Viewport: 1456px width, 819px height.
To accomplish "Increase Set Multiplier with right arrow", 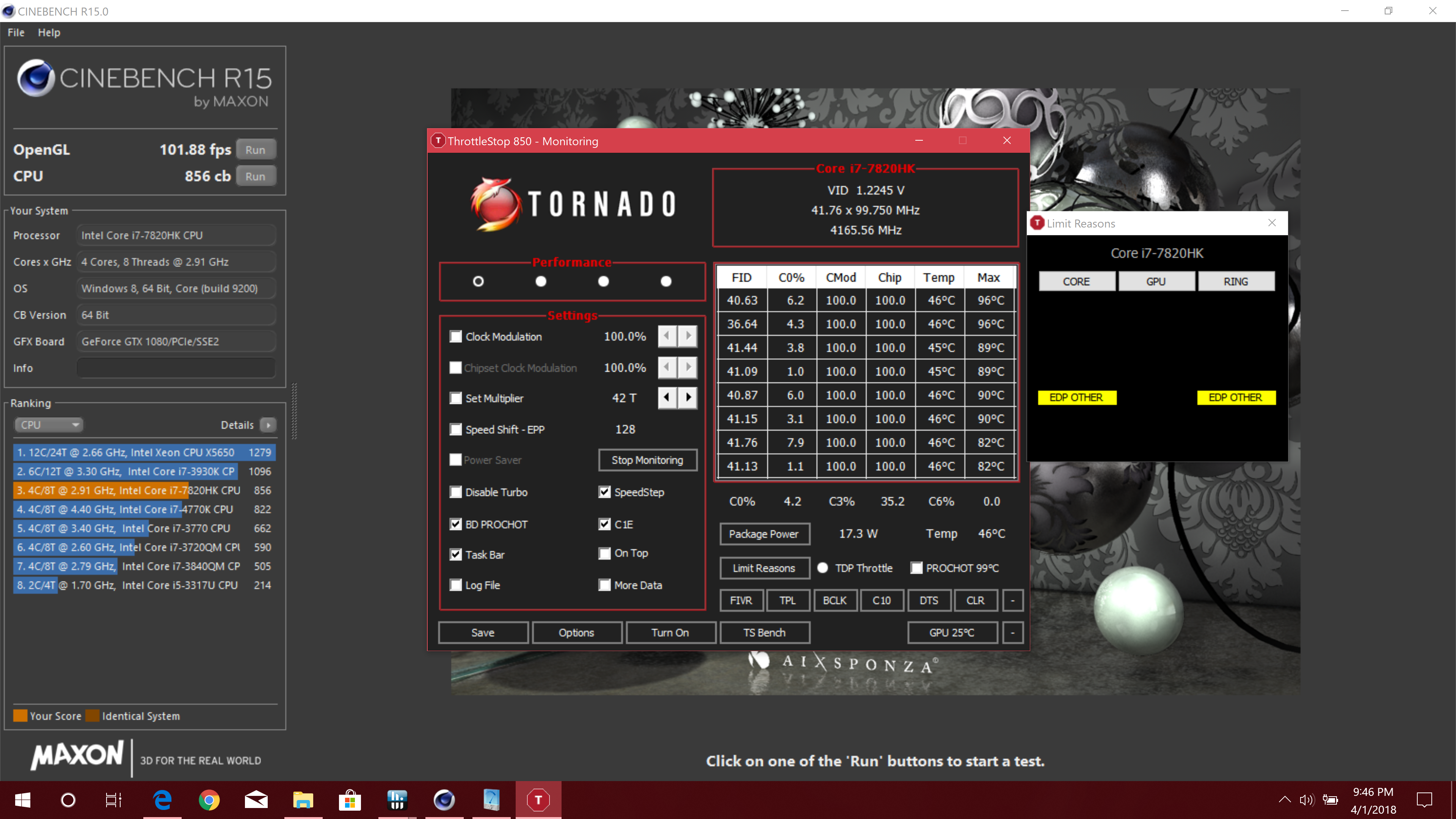I will pyautogui.click(x=688, y=397).
